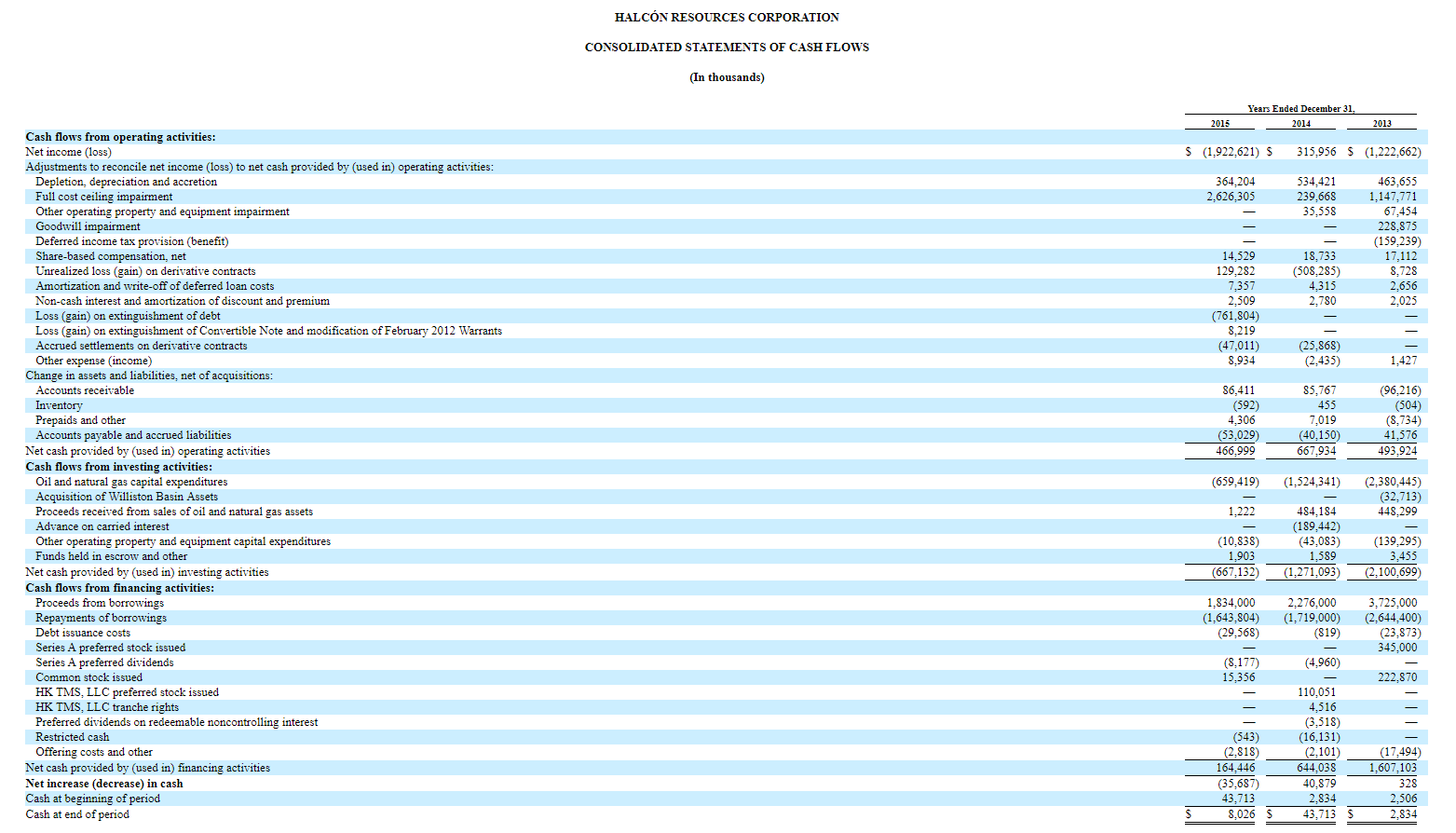Select the "Net income (loss)" row label
The image size is (1456, 833).
click(68, 152)
